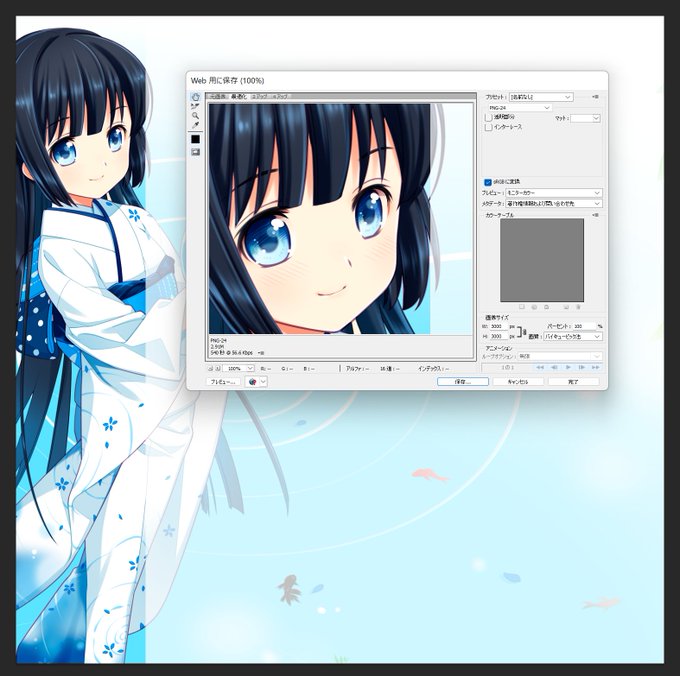Open the プリセット preset dropdown
Image resolution: width=680 pixels, height=676 pixels.
[541, 97]
